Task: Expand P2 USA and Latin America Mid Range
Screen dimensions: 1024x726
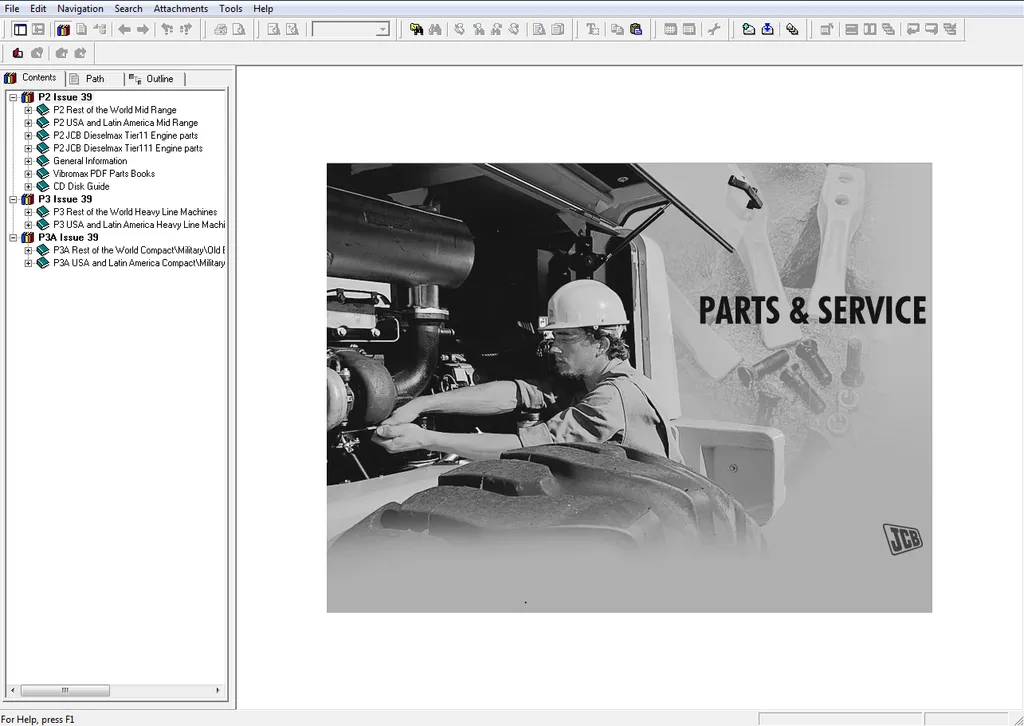Action: tap(28, 123)
